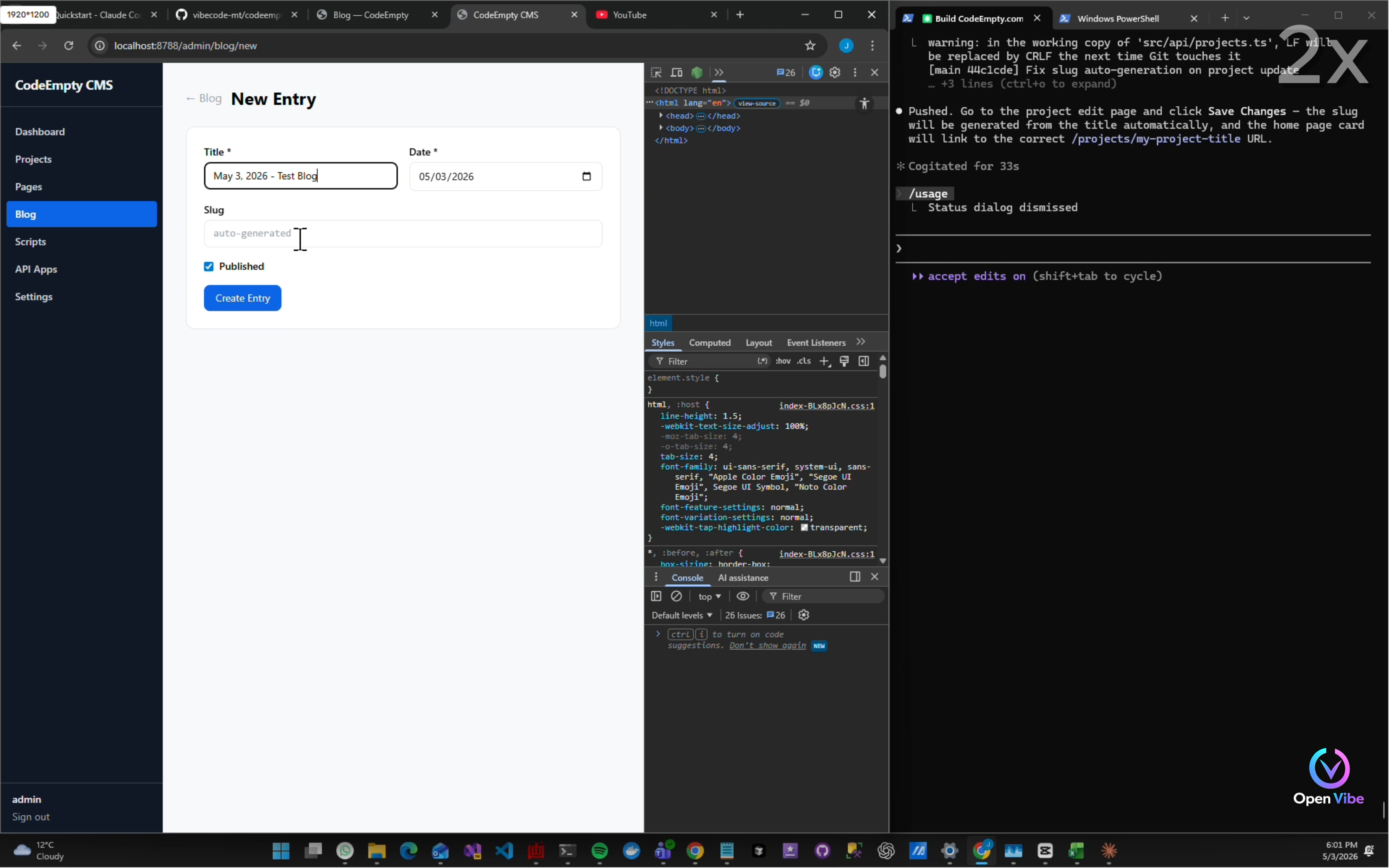Toggle the :hov element state button
This screenshot has width=1389, height=868.
tap(783, 361)
